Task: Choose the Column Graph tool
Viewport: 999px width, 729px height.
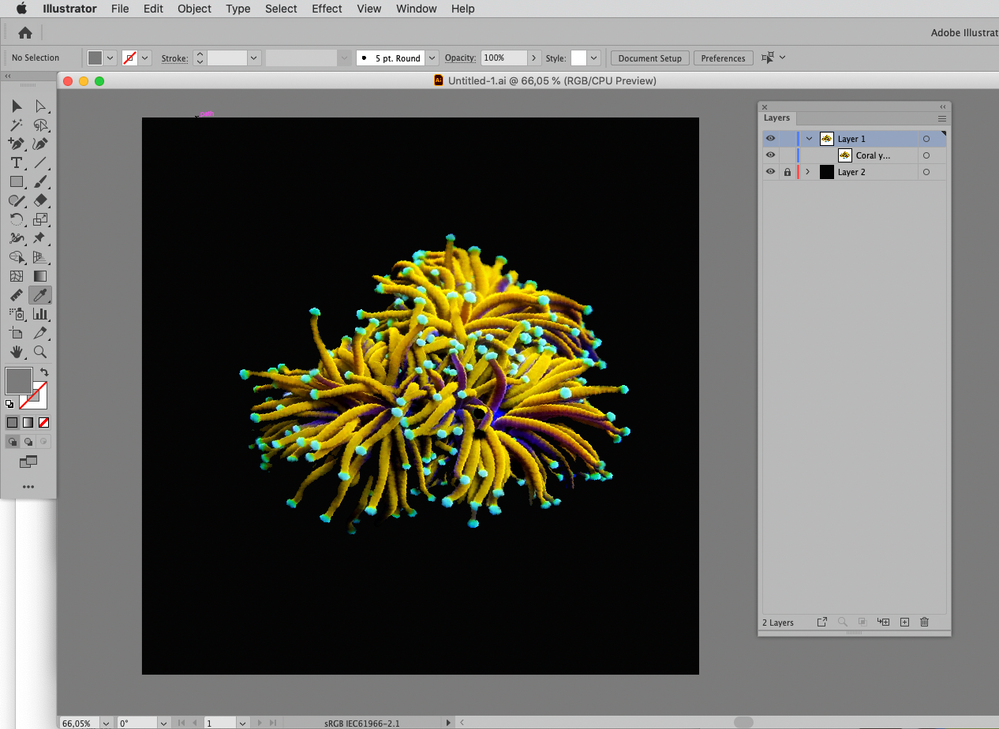Action: click(x=40, y=314)
